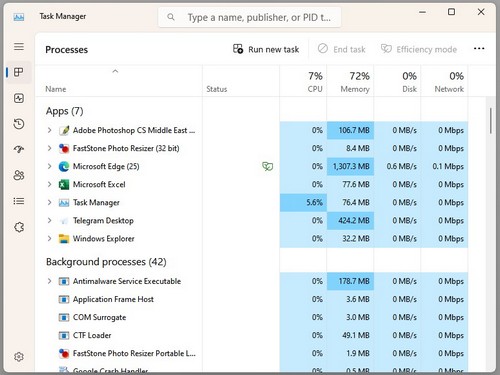This screenshot has height=375, width=500.
Task: Click Run new task button
Action: coord(266,49)
